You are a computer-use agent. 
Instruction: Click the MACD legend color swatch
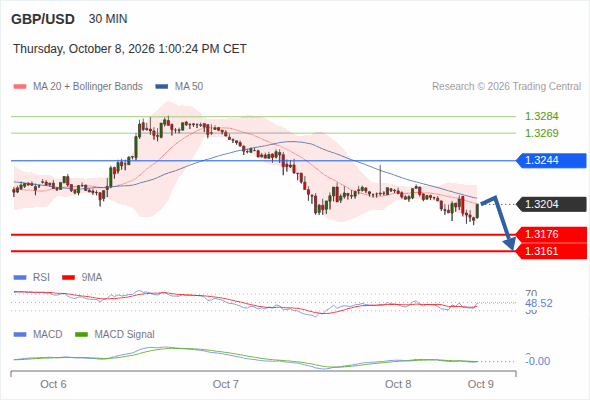[x=20, y=335]
